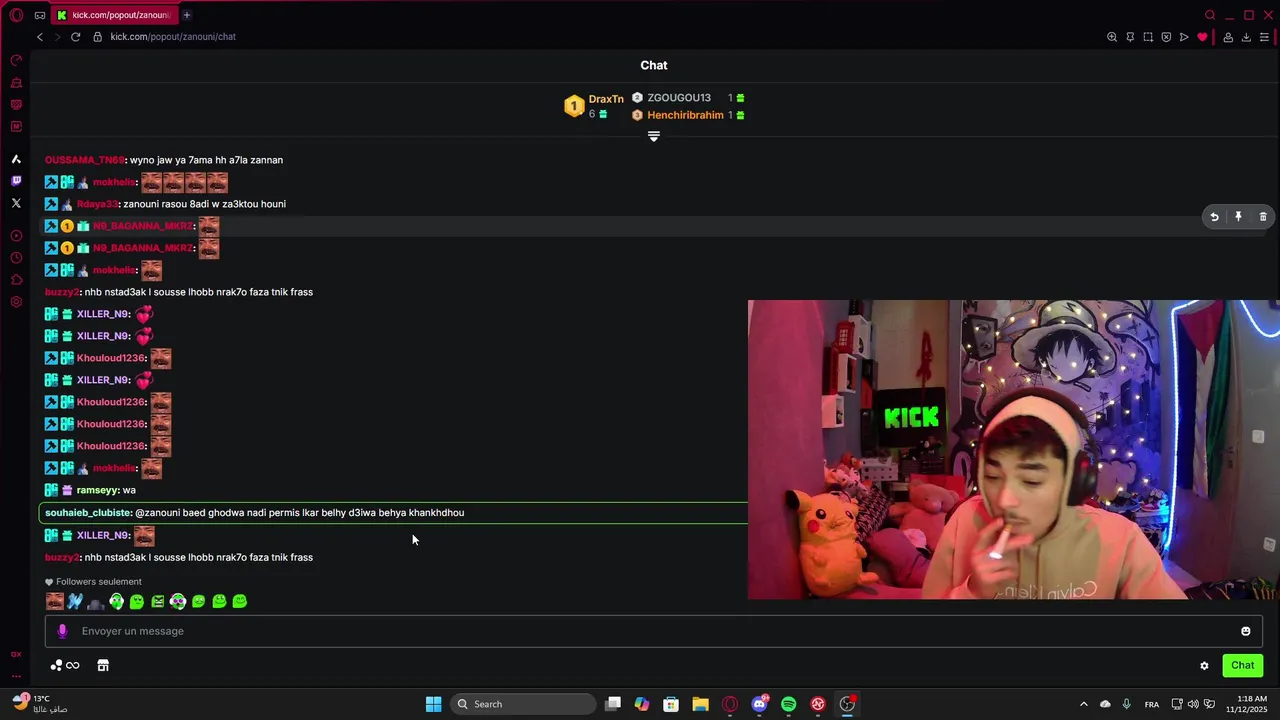Open browsing History clock icon in sidebar
This screenshot has width=1280, height=720.
coord(16,258)
